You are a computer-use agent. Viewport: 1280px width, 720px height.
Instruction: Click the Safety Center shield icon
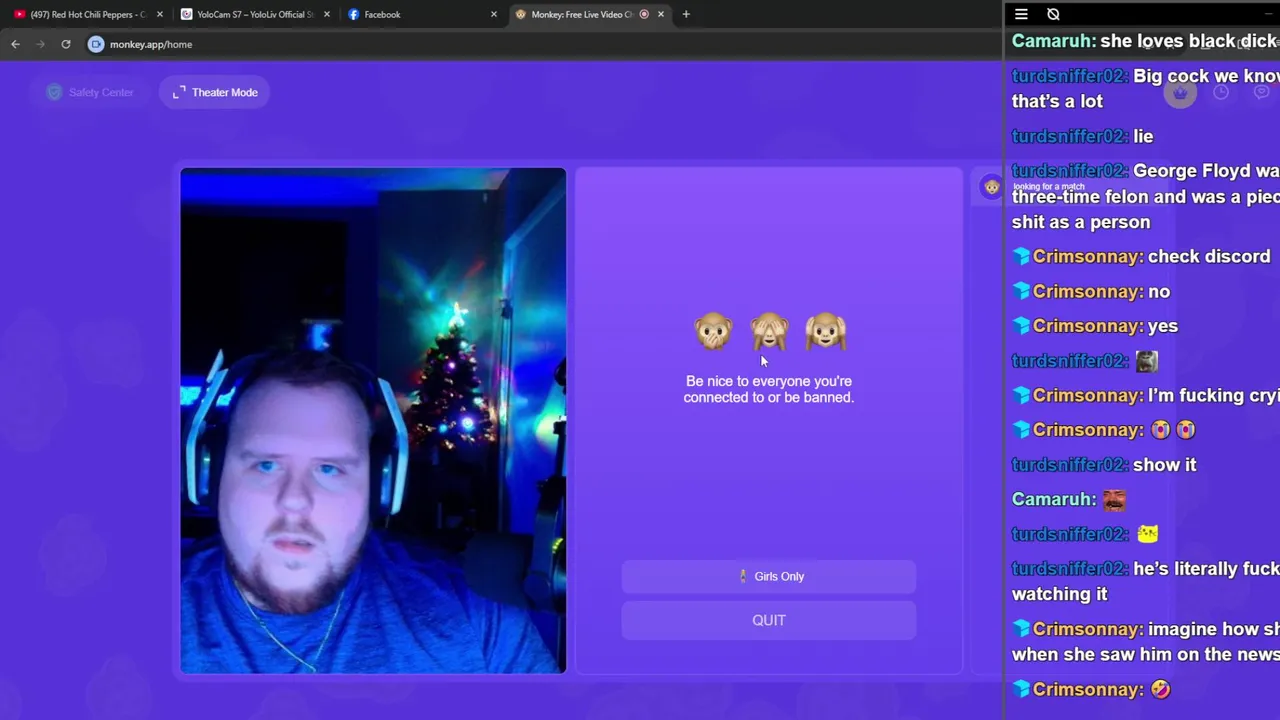click(x=54, y=92)
